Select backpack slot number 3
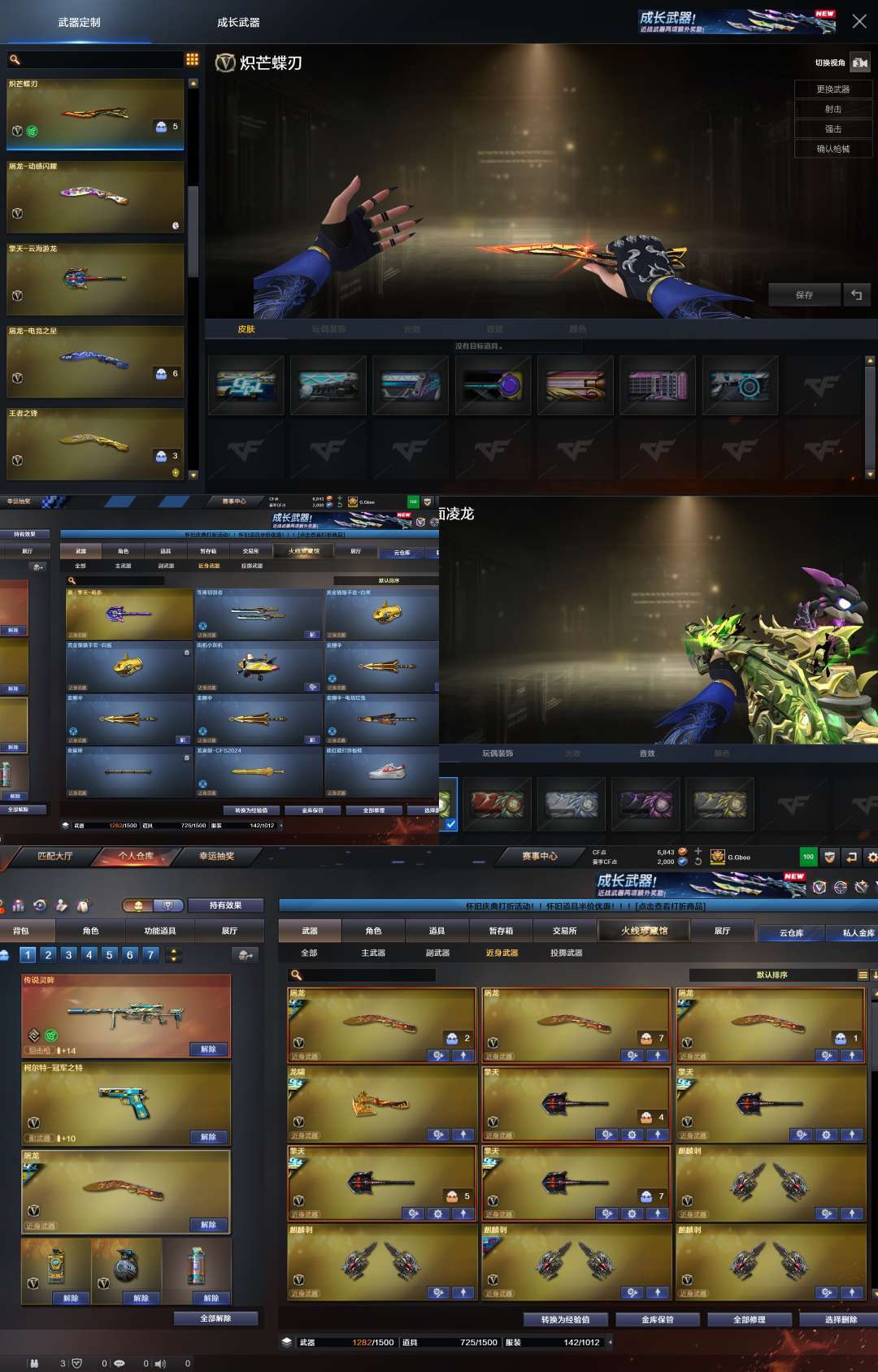The width and height of the screenshot is (878, 1372). 68,955
